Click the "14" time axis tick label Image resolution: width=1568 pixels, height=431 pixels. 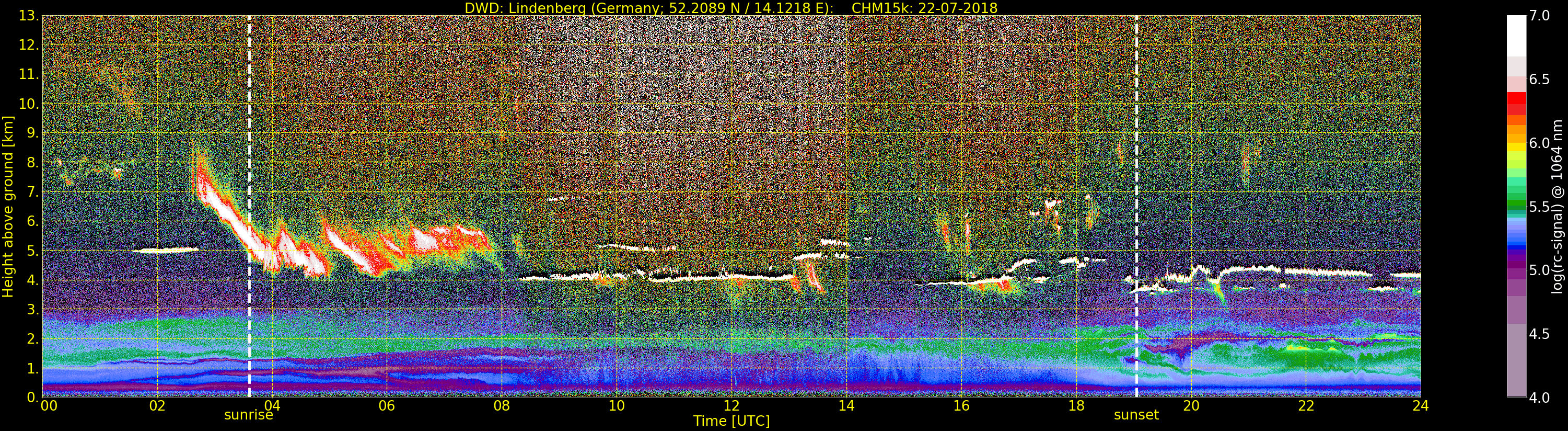coord(846,406)
